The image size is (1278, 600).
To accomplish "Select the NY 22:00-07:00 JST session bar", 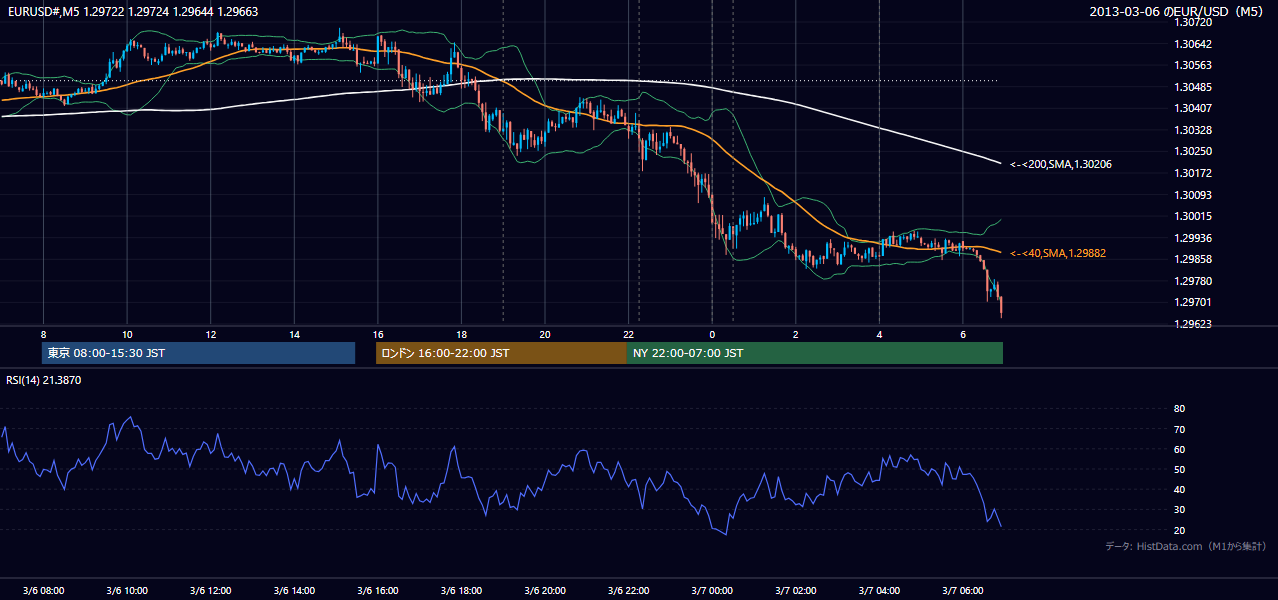I will click(x=814, y=353).
